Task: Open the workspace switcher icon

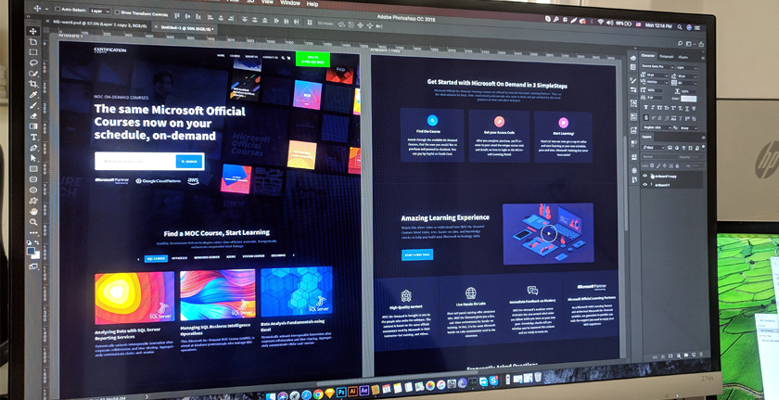Action: [x=689, y=44]
